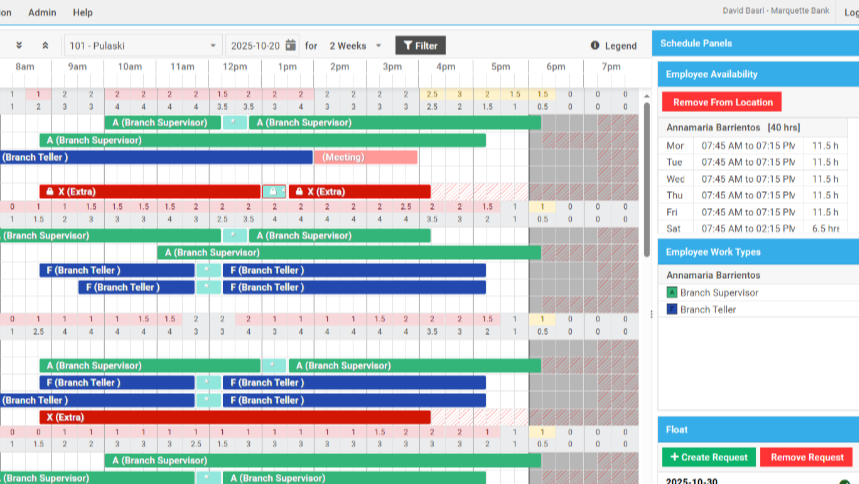Click the Remove Request button

click(806, 457)
